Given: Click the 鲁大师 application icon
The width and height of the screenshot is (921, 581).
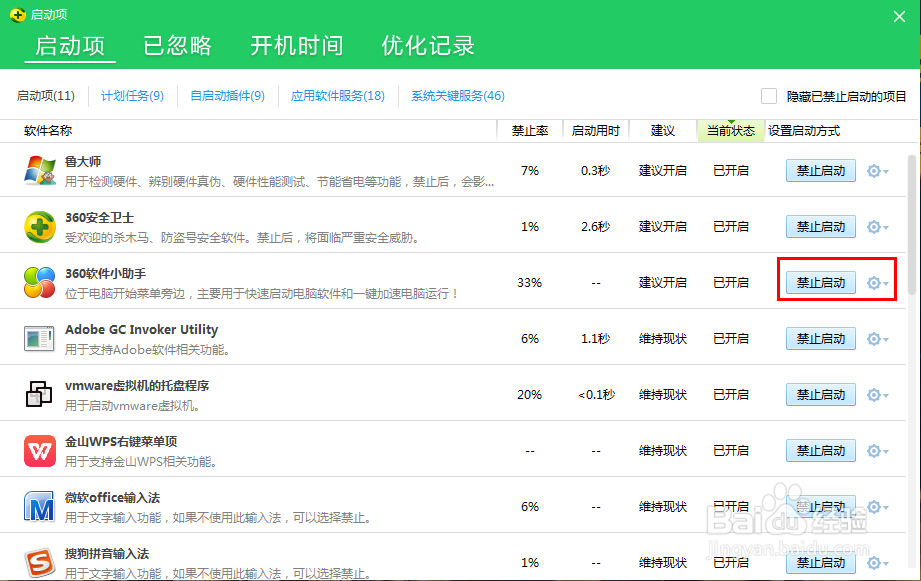Looking at the screenshot, I should point(39,170).
